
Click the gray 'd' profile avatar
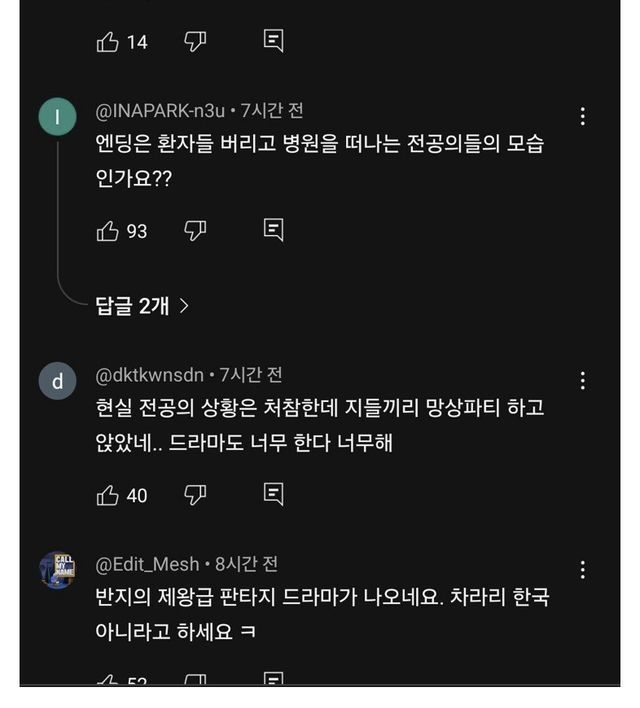tap(57, 381)
